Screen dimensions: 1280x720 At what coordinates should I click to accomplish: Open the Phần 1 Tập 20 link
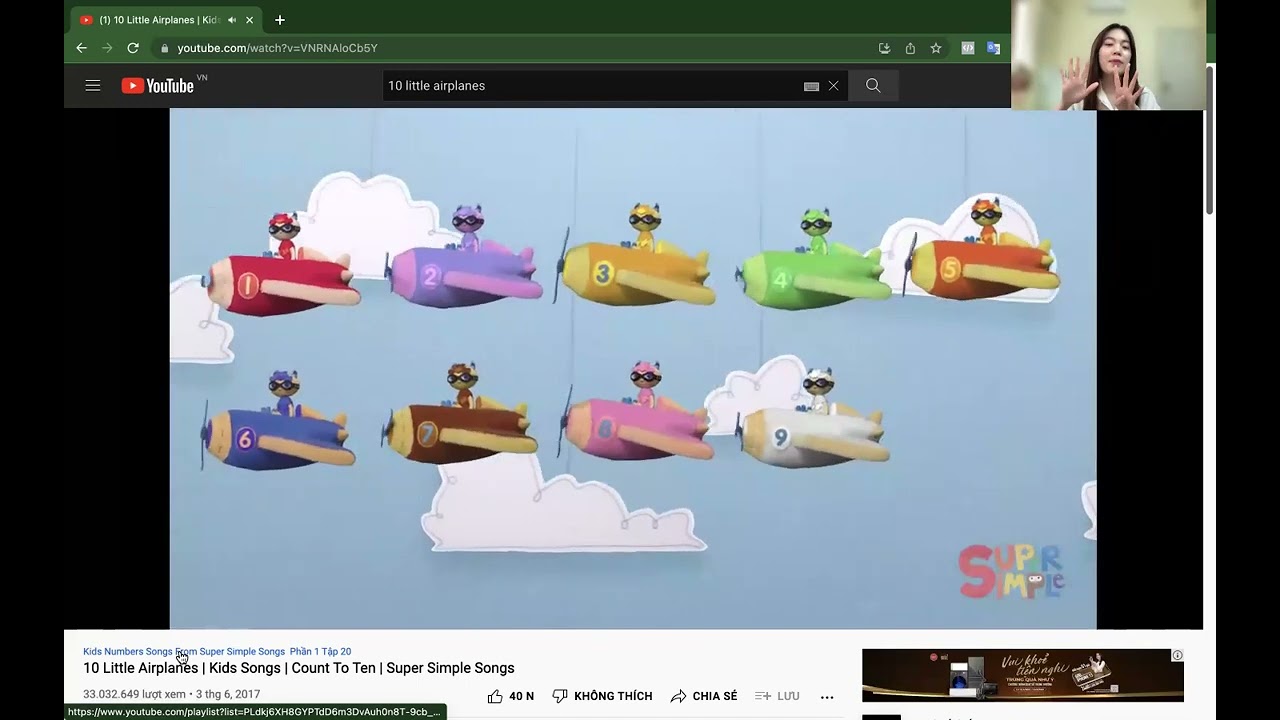320,652
